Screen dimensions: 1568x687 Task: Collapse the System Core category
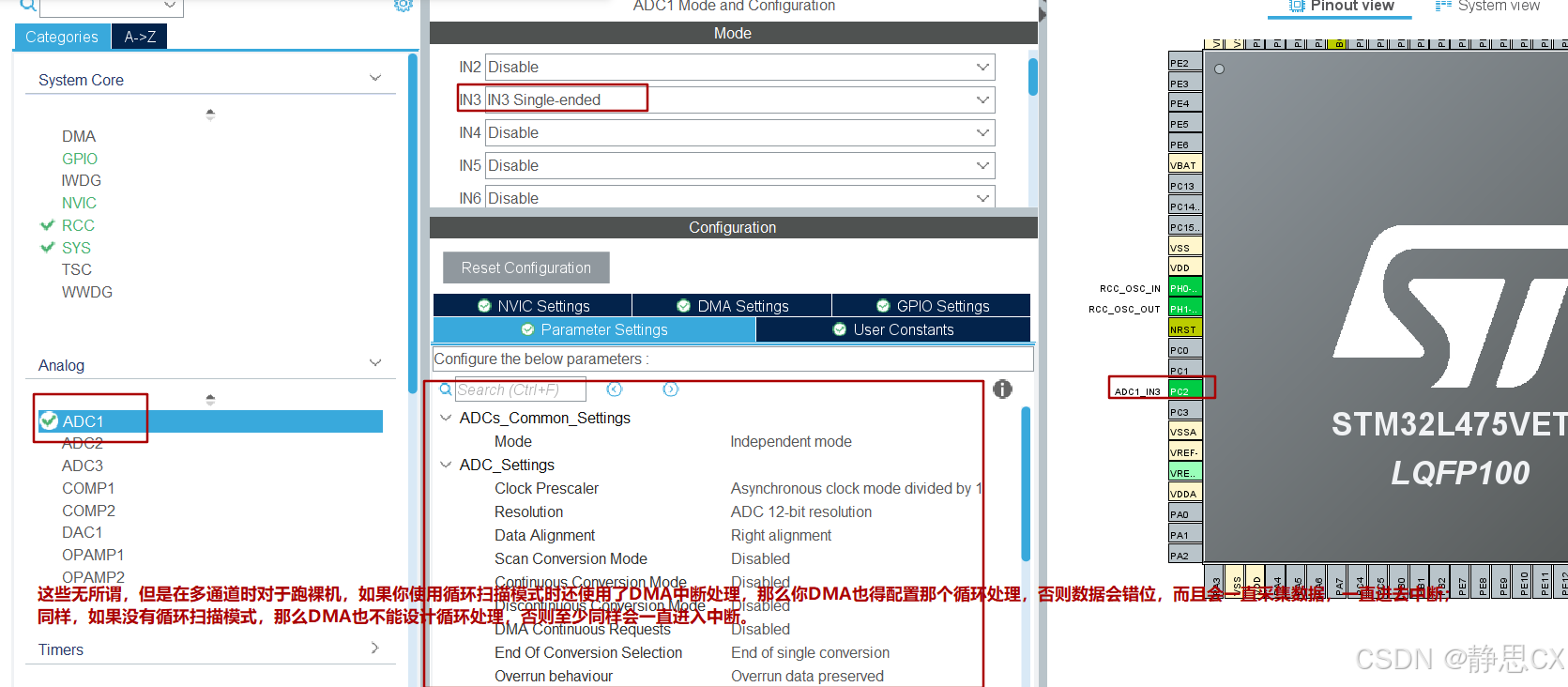click(375, 78)
